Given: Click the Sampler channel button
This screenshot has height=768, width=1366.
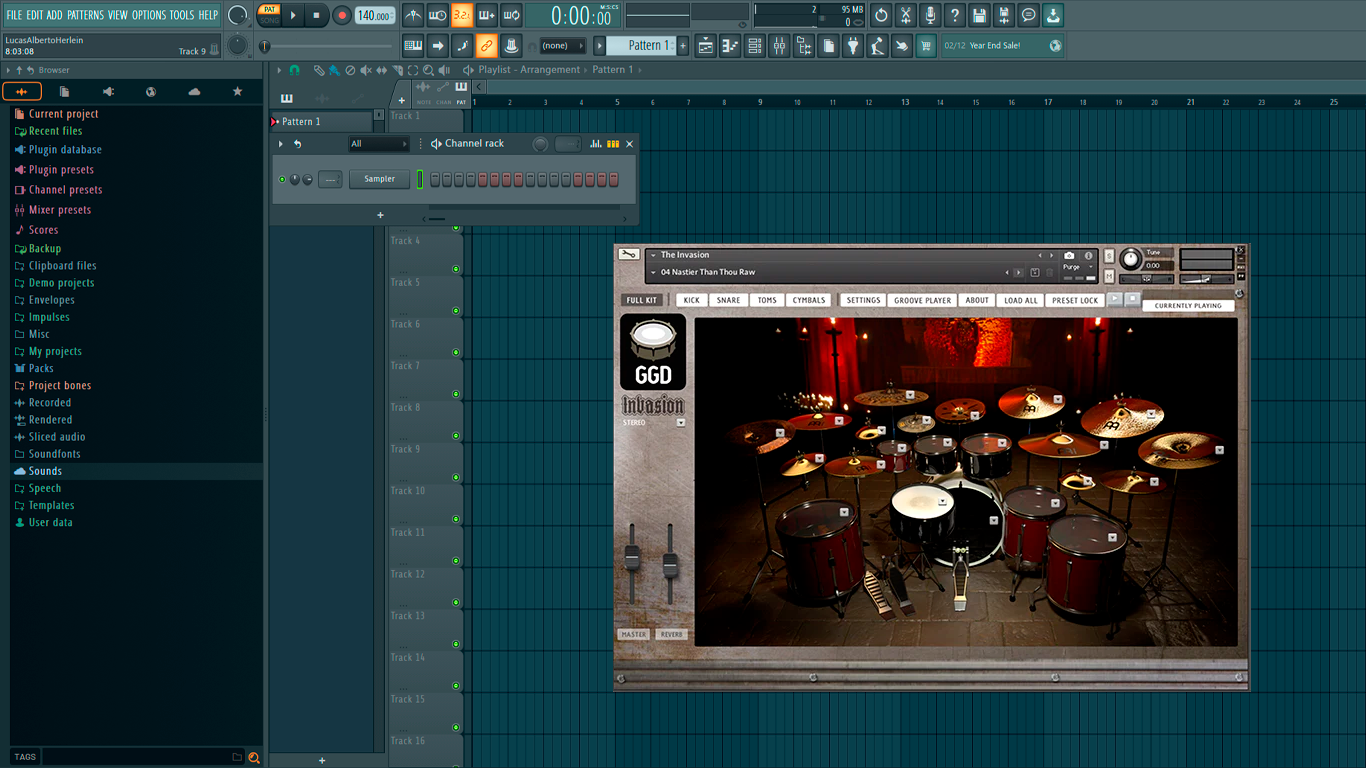Looking at the screenshot, I should [x=379, y=179].
